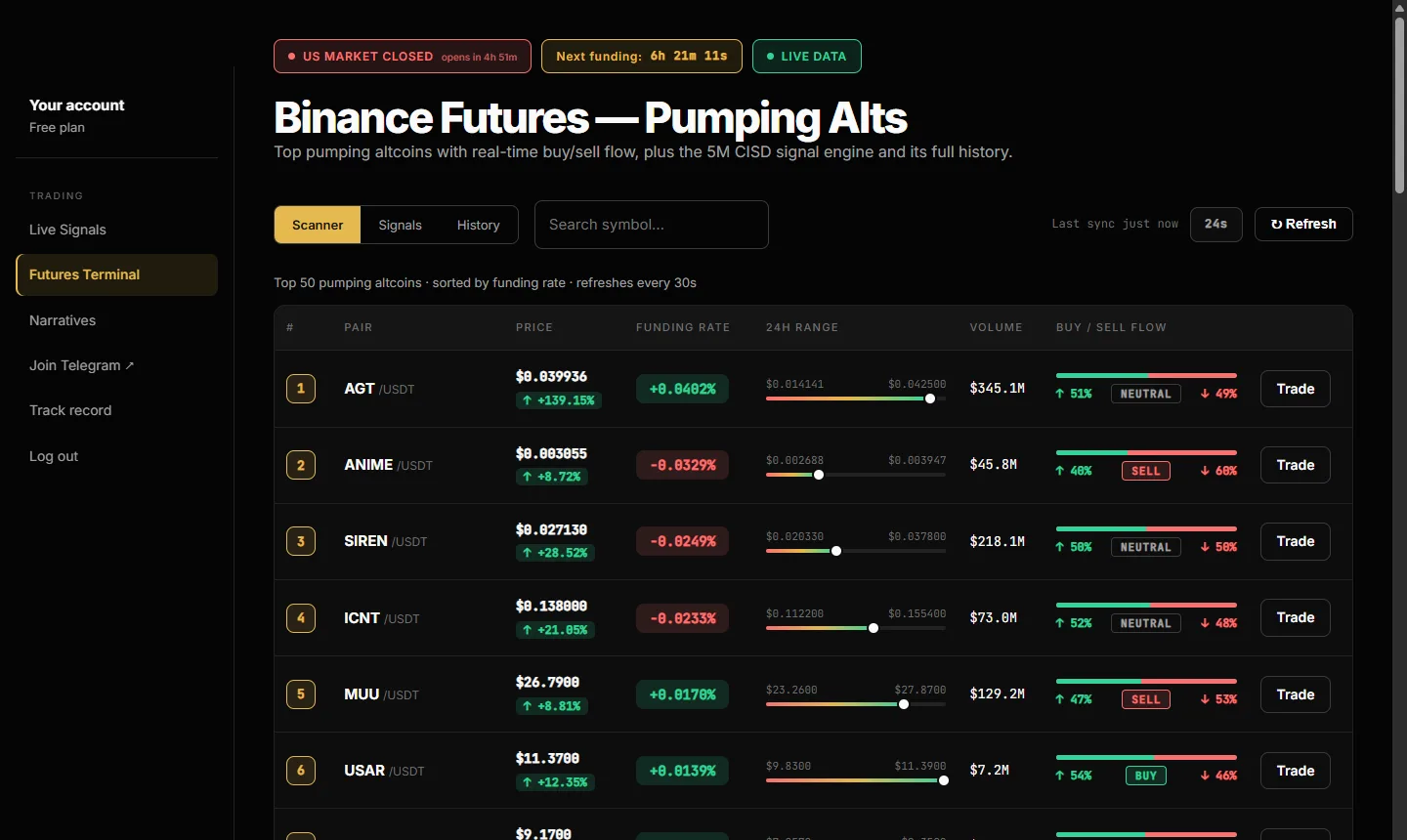Trade the AGT/USDT pair
Screen dimensions: 1407x840
pyautogui.click(x=1296, y=389)
